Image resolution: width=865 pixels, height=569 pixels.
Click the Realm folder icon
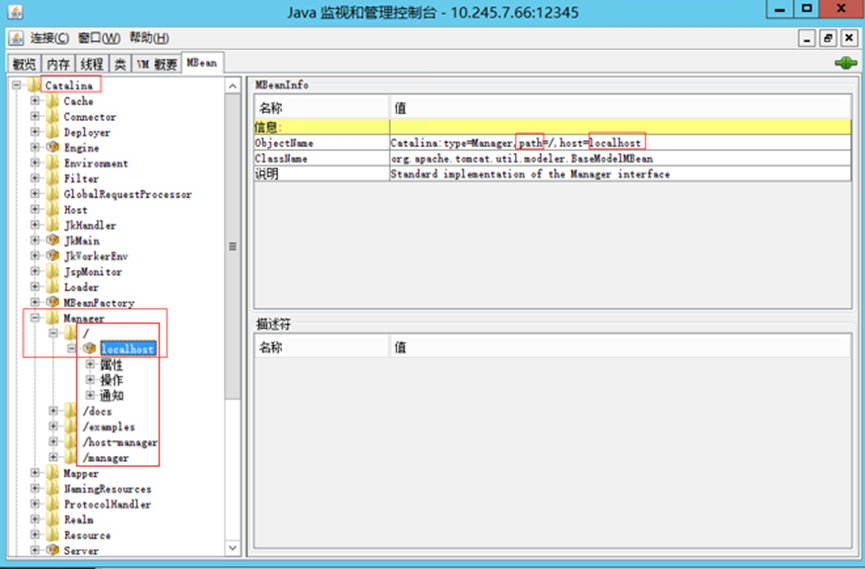(53, 519)
